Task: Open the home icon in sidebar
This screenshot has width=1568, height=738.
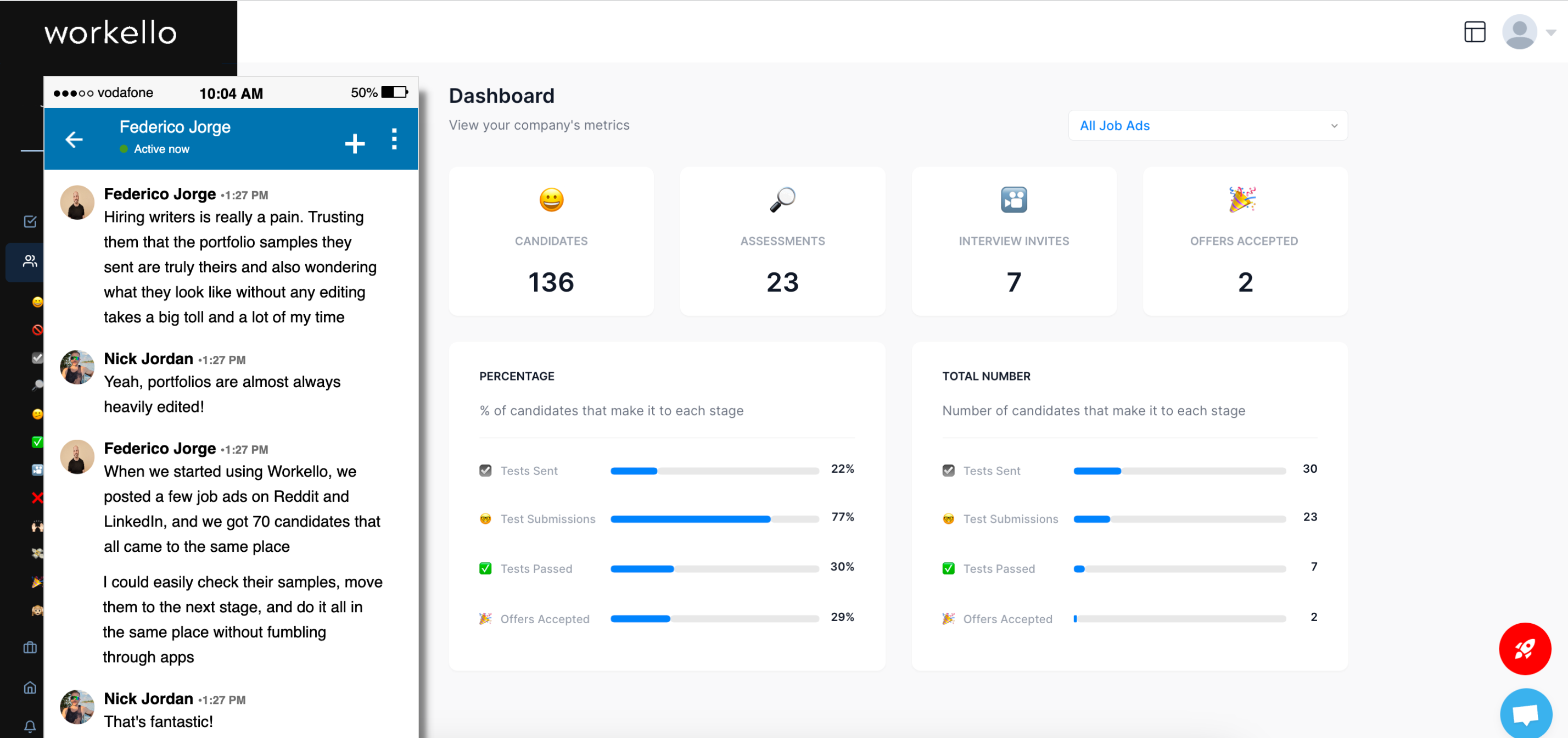Action: (x=30, y=687)
